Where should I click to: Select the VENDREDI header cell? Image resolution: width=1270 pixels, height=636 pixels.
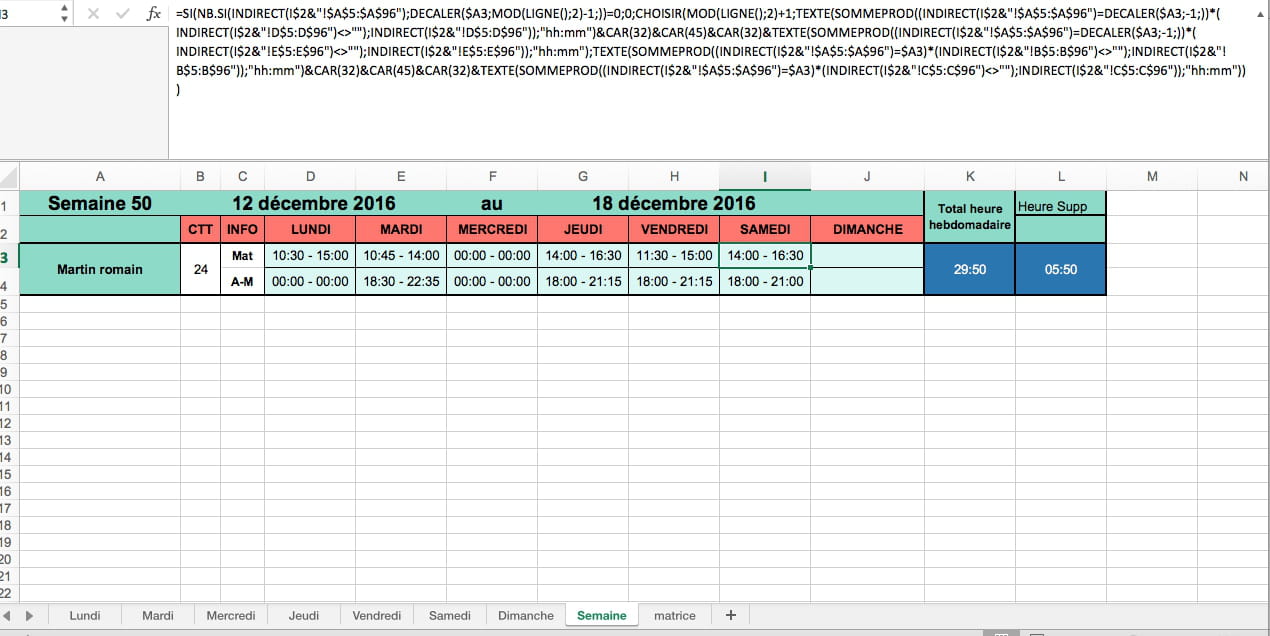pyautogui.click(x=674, y=229)
